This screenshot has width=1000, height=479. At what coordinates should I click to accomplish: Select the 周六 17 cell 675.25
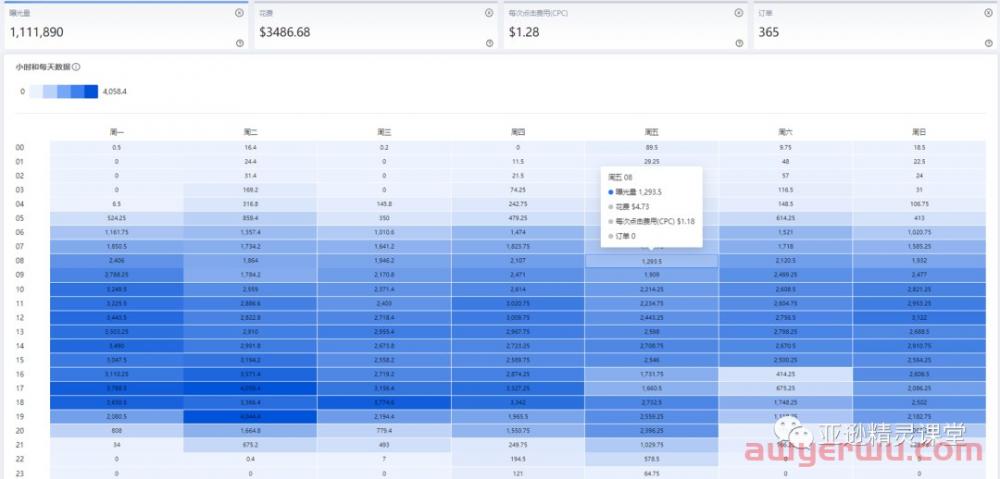point(785,388)
